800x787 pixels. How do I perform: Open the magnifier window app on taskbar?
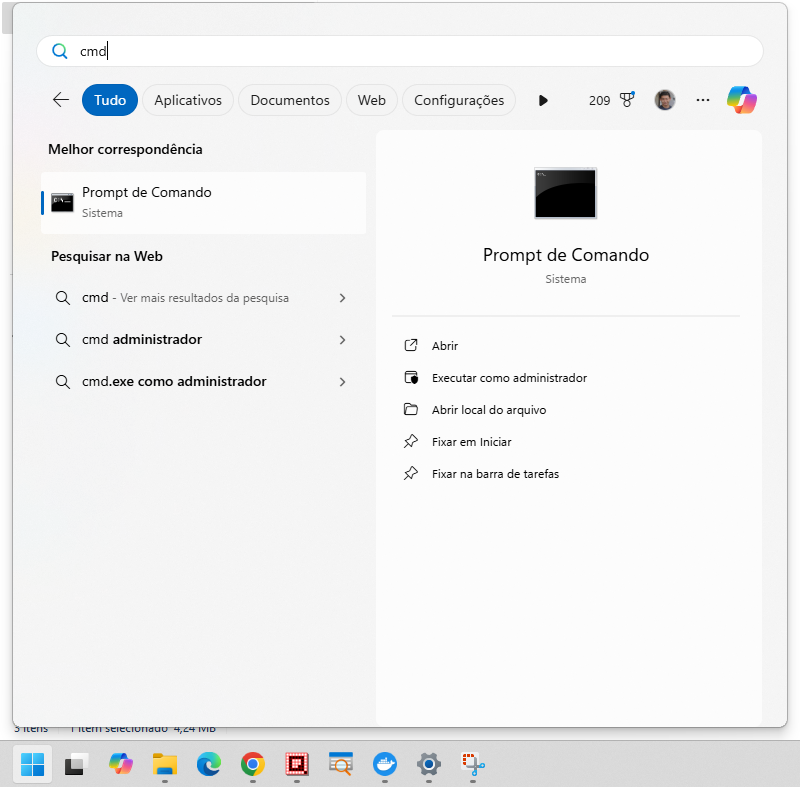click(x=341, y=764)
